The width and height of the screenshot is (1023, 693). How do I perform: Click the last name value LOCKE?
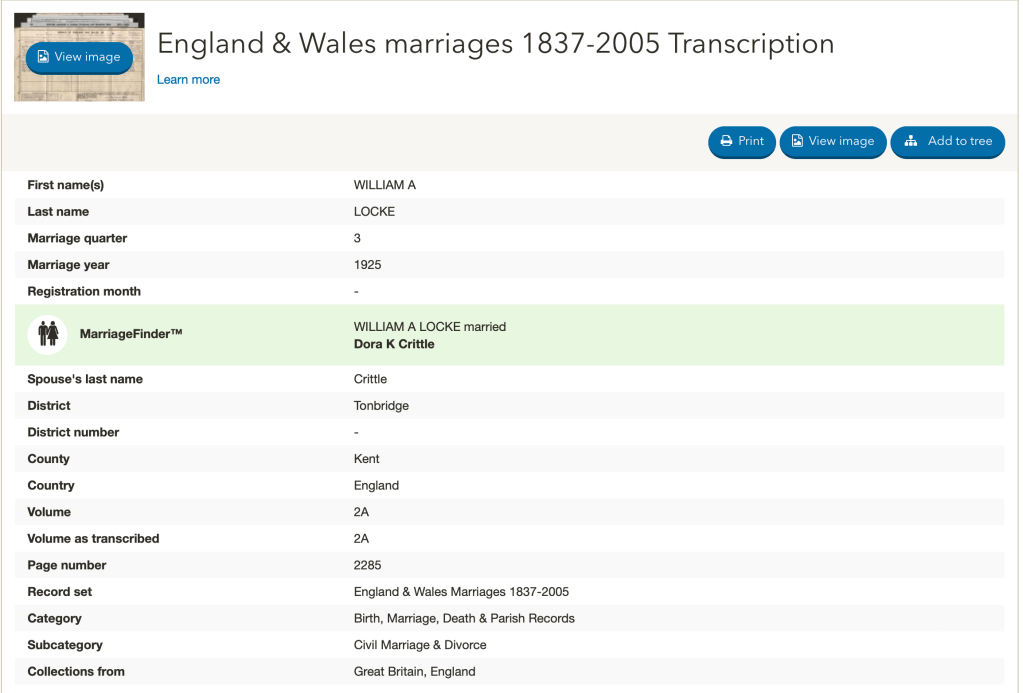[x=374, y=212]
